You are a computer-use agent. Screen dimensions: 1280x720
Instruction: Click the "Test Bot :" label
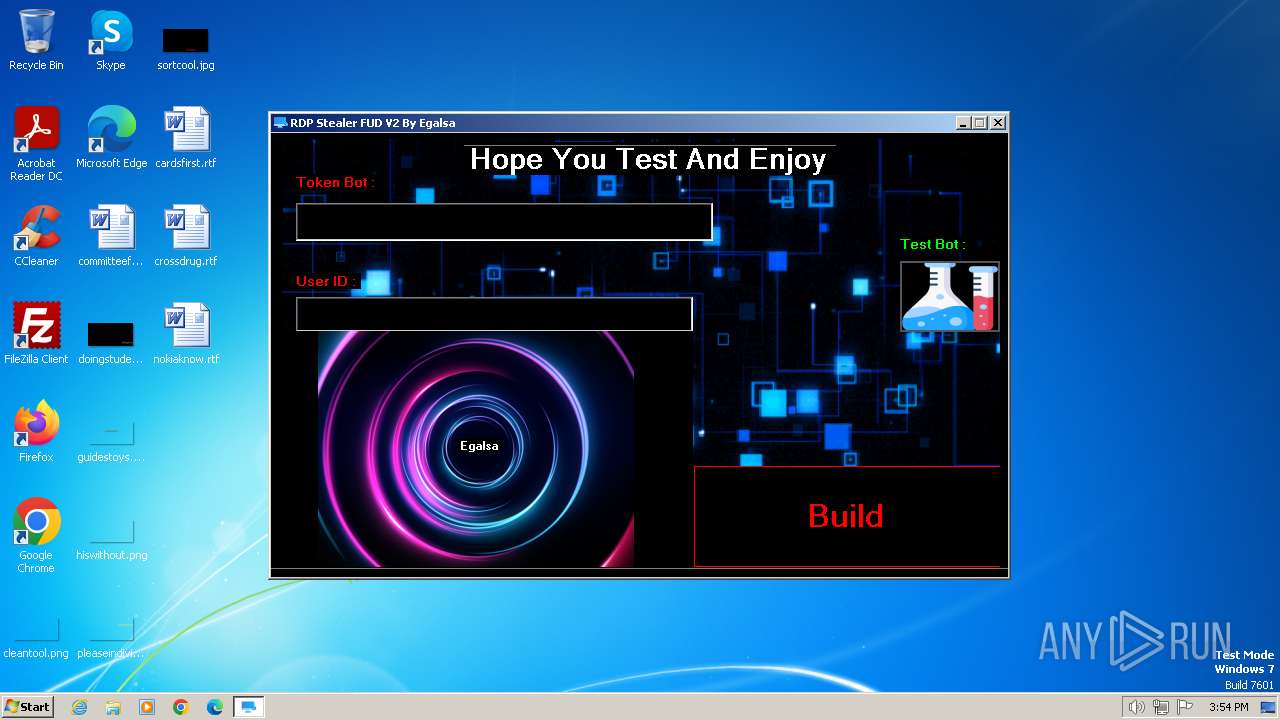[x=932, y=244]
